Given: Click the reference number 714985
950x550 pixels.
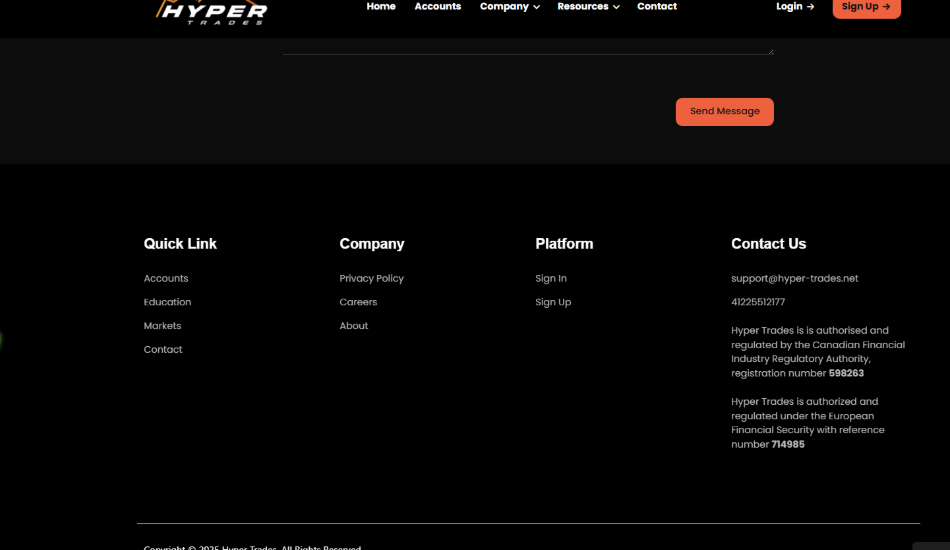Looking at the screenshot, I should (x=788, y=445).
